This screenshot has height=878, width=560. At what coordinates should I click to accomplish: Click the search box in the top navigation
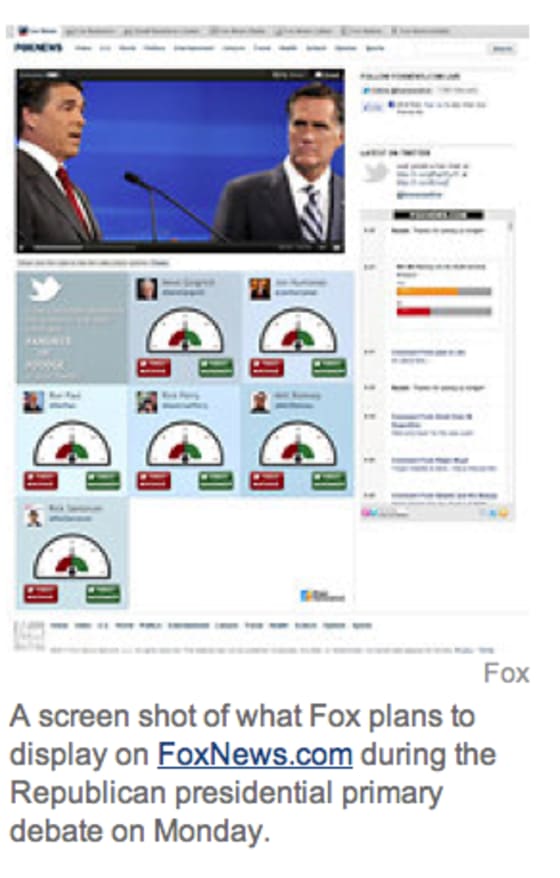(x=501, y=49)
